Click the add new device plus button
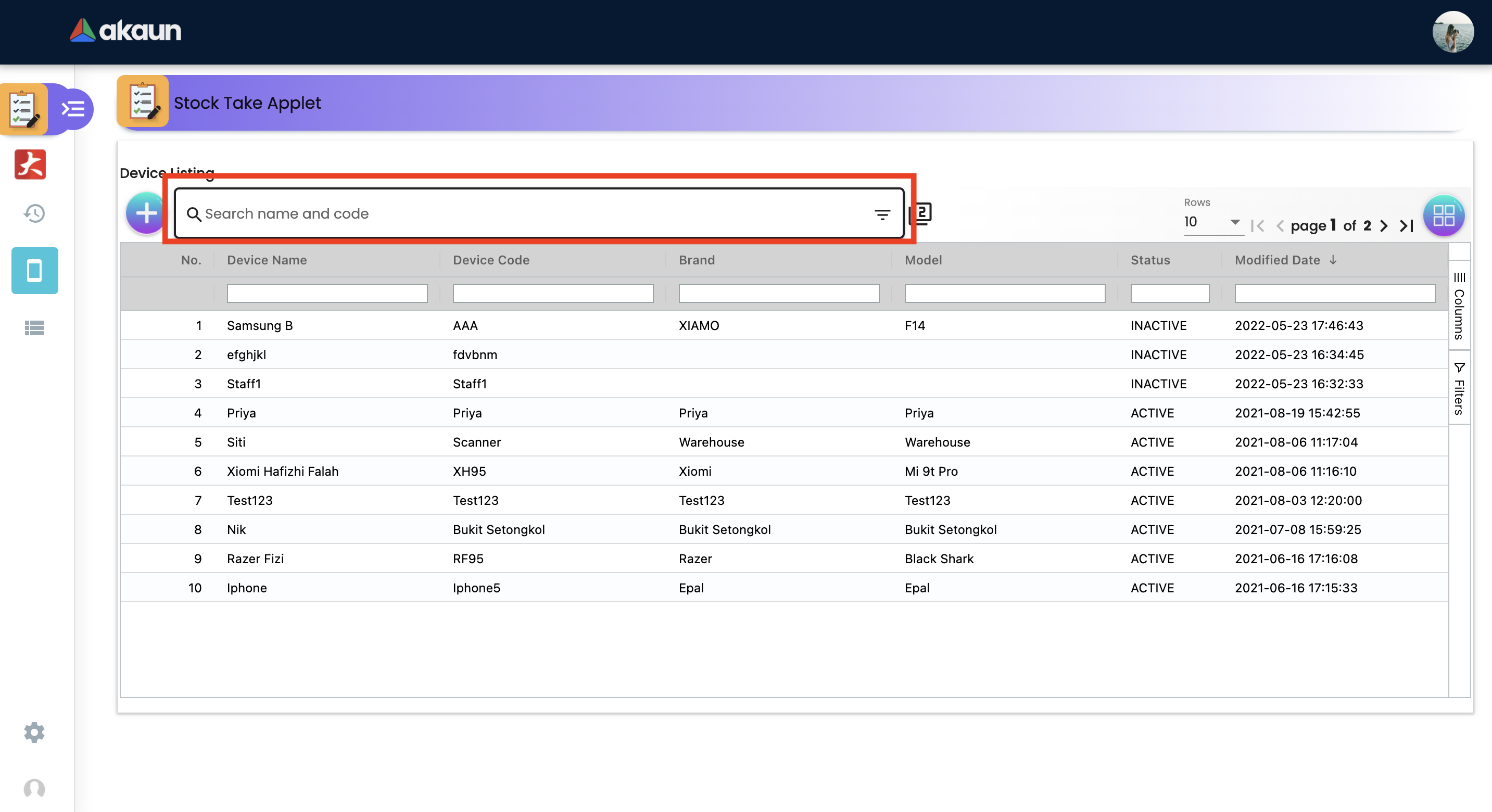The width and height of the screenshot is (1492, 812). (146, 214)
